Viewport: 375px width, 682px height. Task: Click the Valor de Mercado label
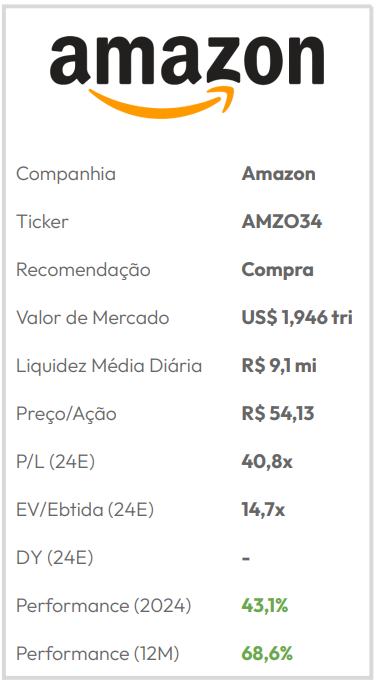point(92,318)
